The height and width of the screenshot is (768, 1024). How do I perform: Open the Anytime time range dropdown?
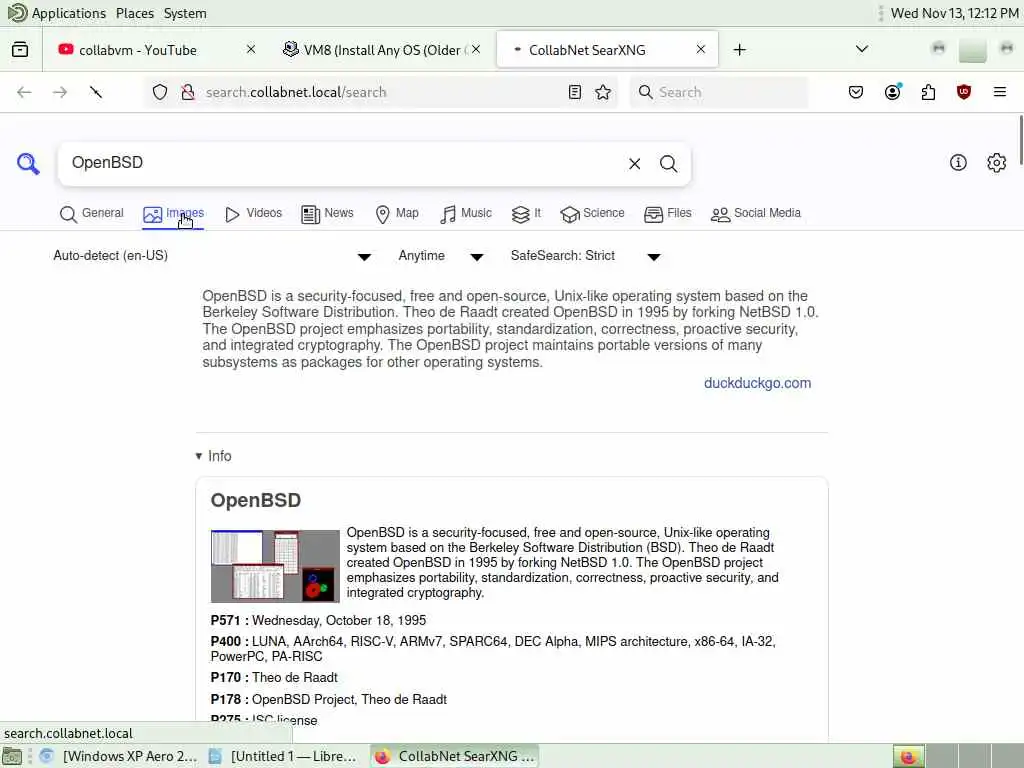[x=441, y=256]
